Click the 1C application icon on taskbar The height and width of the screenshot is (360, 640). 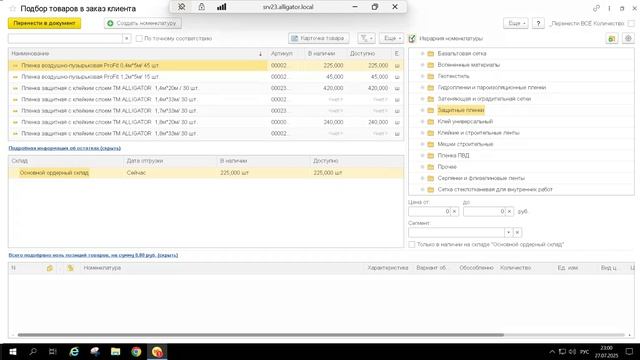(157, 352)
